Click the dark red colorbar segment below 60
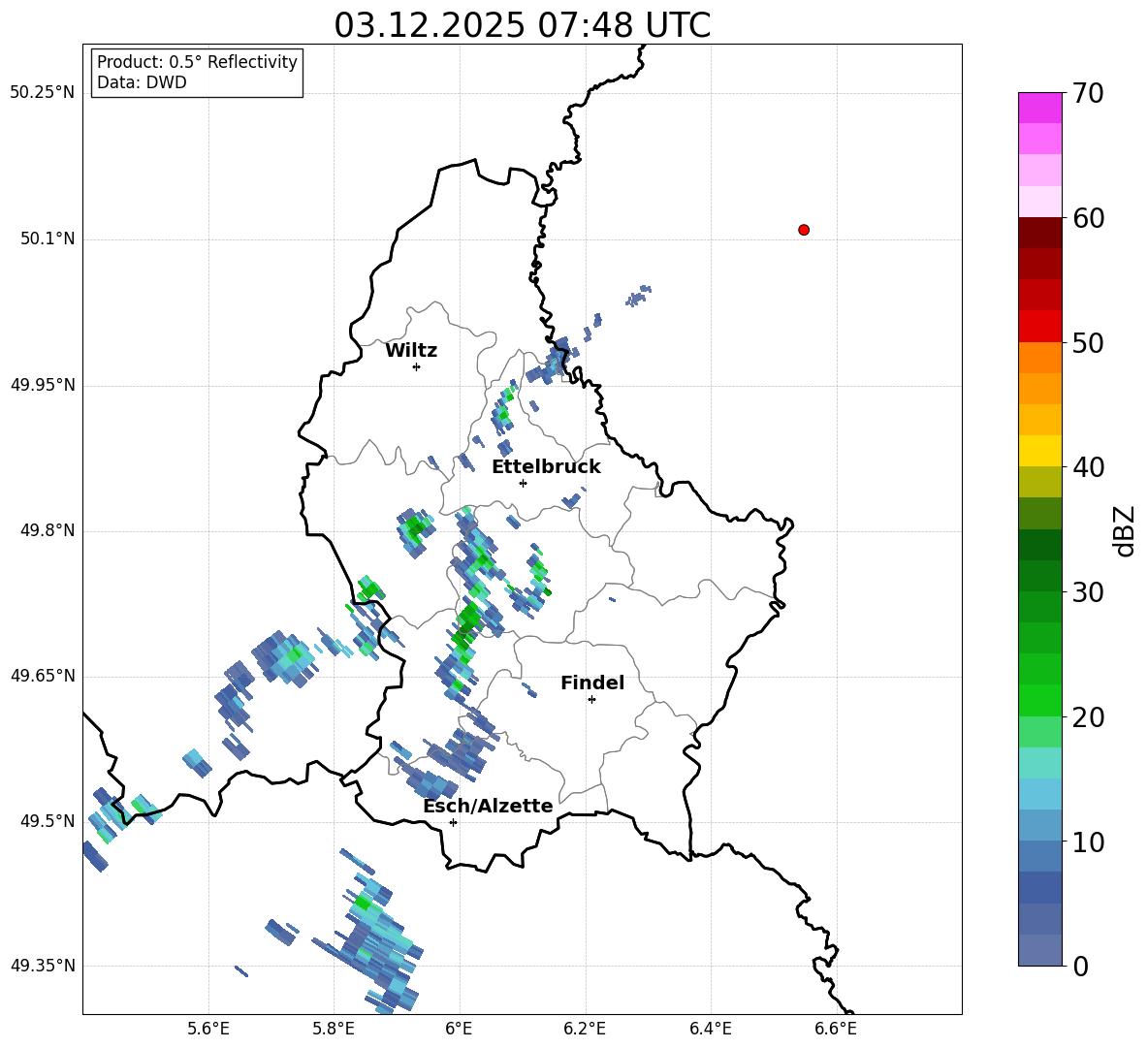 pyautogui.click(x=1039, y=233)
